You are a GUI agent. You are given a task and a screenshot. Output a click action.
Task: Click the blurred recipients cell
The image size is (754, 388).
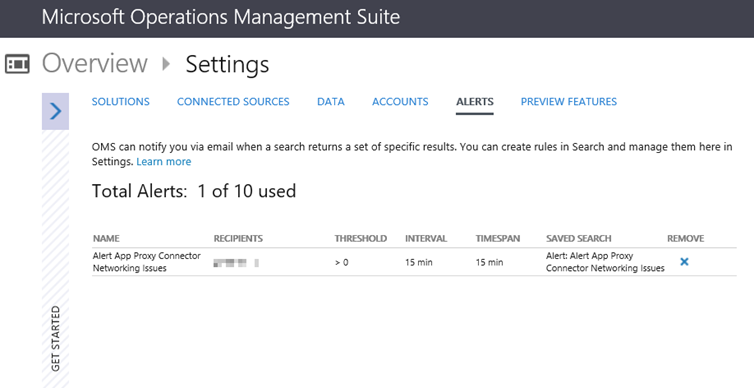tap(236, 263)
